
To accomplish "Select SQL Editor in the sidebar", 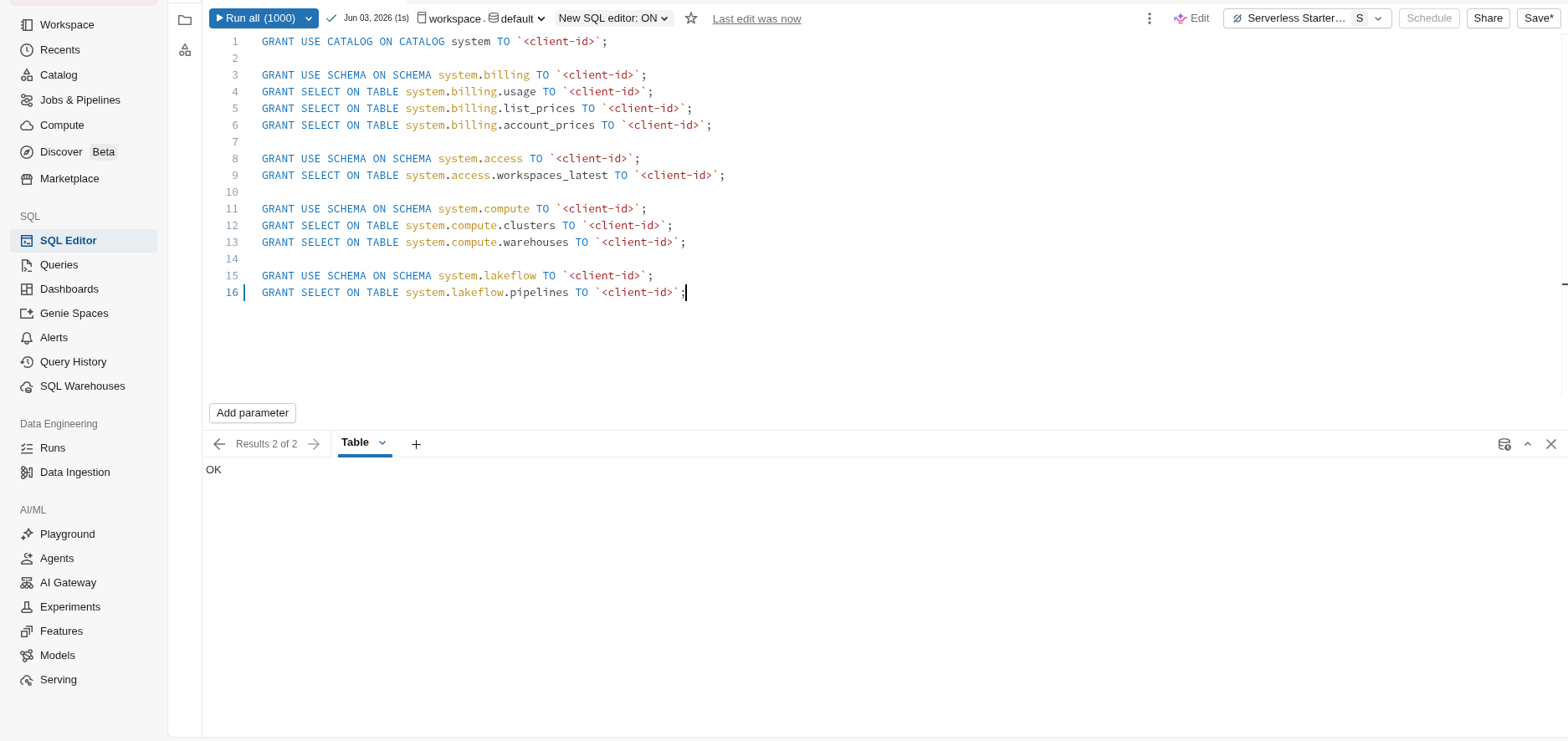I will point(83,241).
